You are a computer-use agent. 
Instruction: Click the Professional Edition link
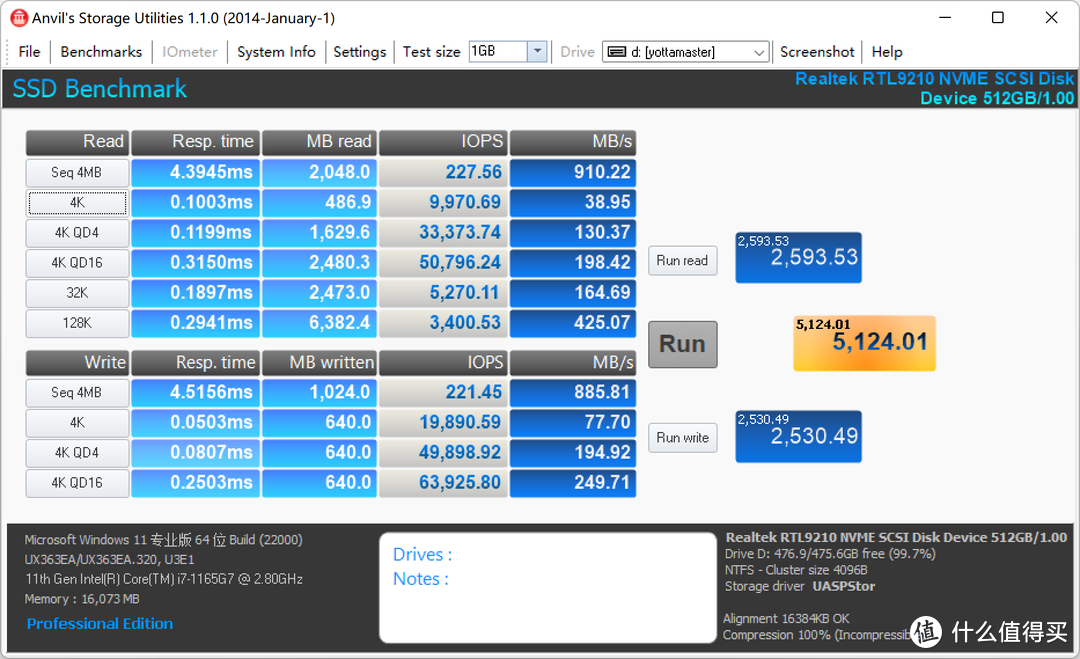pos(100,624)
